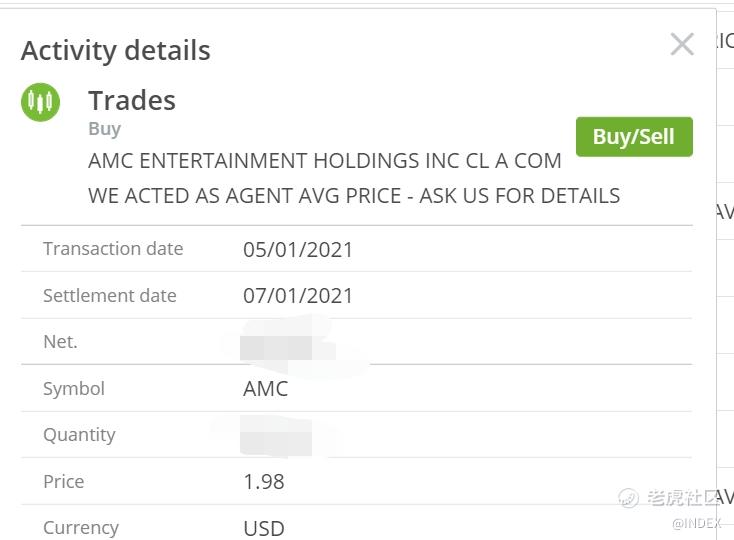Click the @INDEX watermark text
Image resolution: width=734 pixels, height=540 pixels.
pyautogui.click(x=696, y=523)
